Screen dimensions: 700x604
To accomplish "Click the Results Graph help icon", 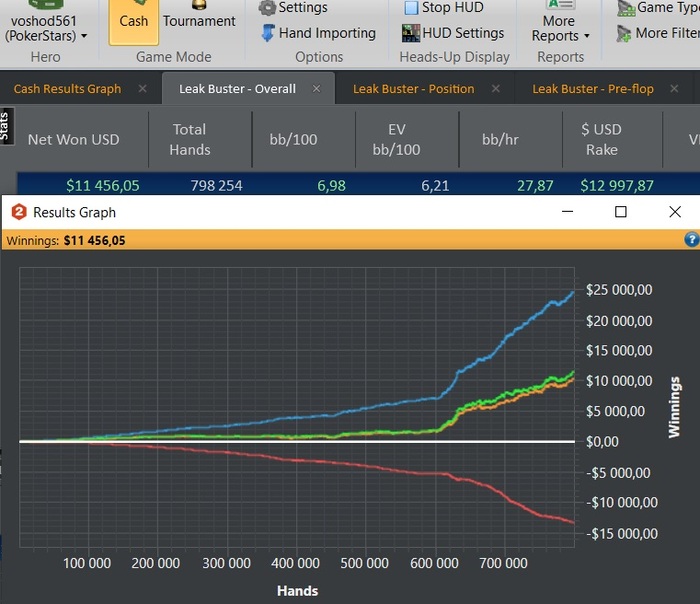I will 692,240.
